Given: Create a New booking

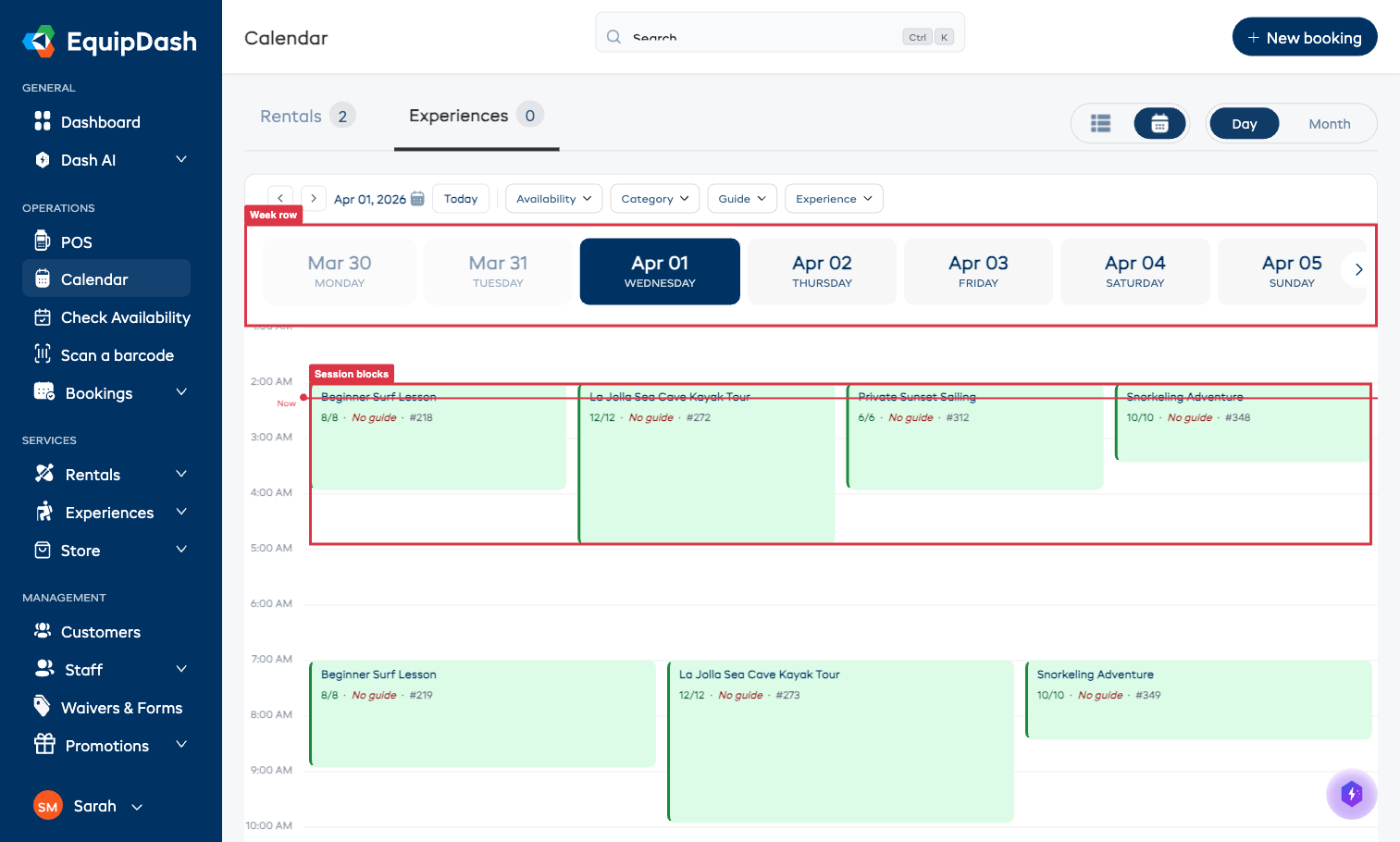Looking at the screenshot, I should [1305, 37].
